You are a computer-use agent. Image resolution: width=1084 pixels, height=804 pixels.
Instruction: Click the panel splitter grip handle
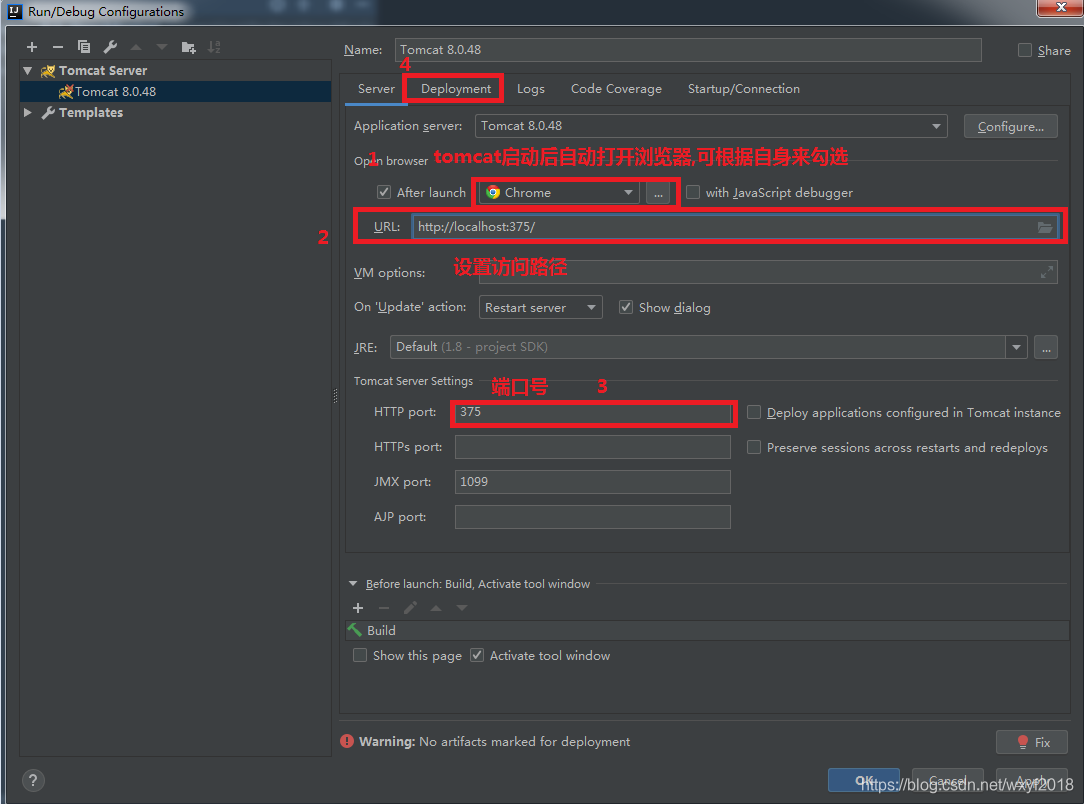[x=335, y=395]
